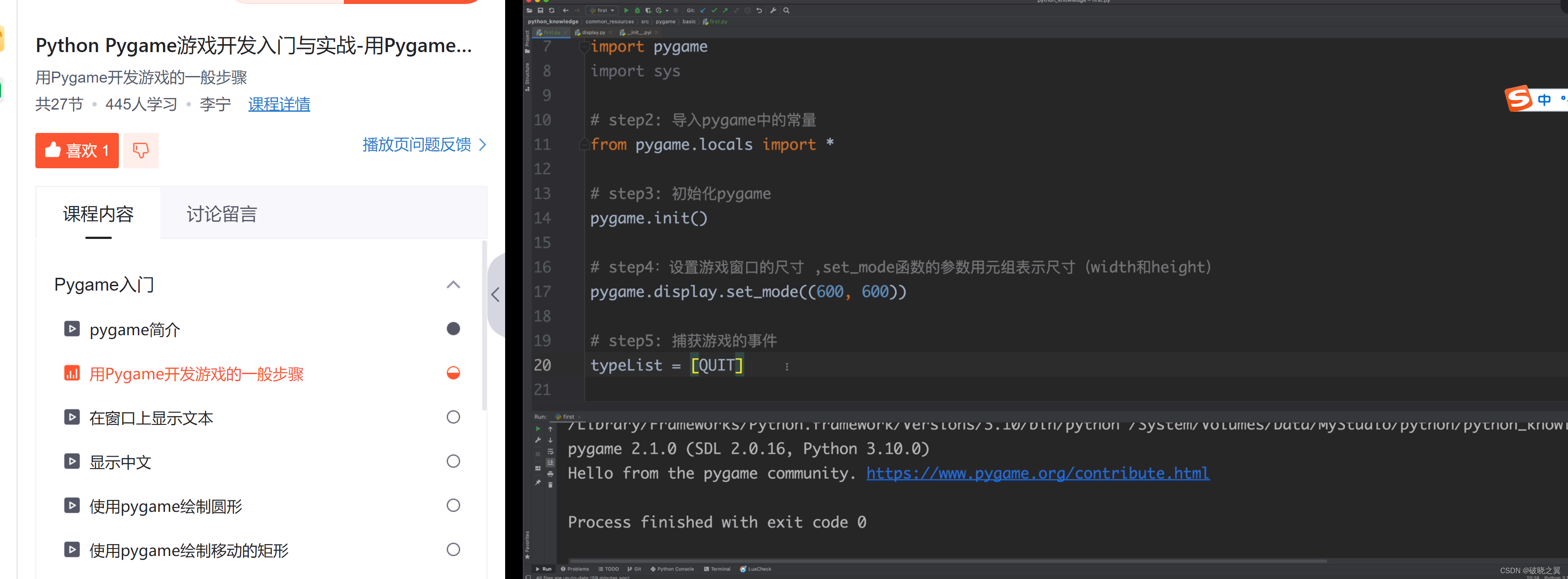
Task: Save all files with the floppy disk icon
Action: 540,10
